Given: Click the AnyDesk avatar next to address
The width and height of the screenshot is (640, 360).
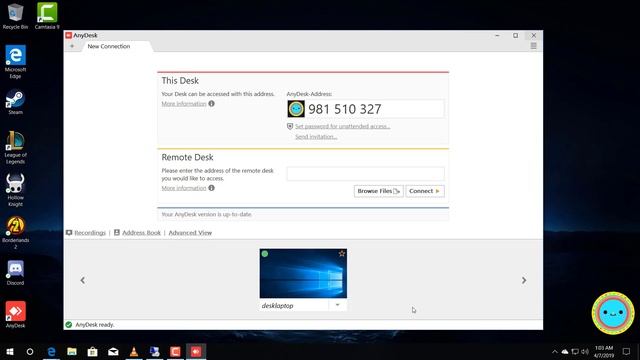Looking at the screenshot, I should point(296,109).
